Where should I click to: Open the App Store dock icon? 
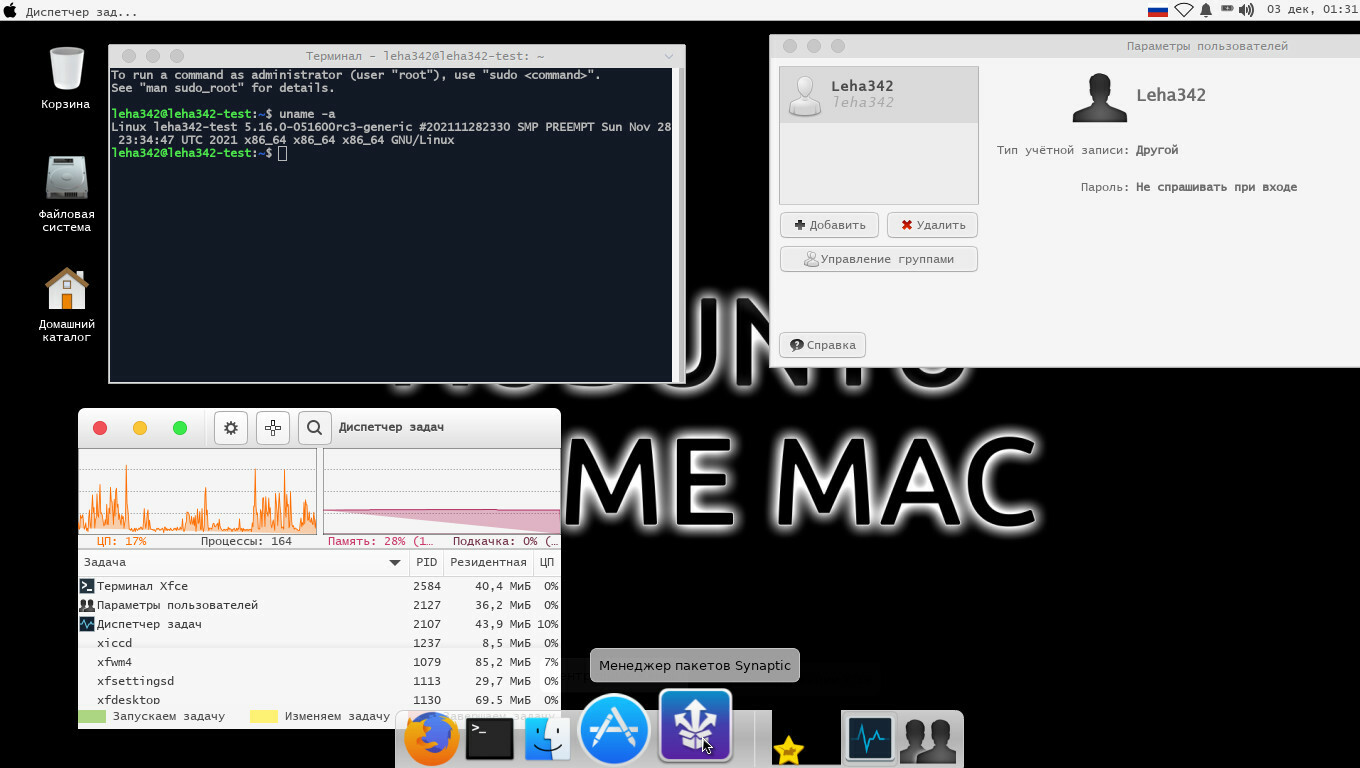pos(614,730)
